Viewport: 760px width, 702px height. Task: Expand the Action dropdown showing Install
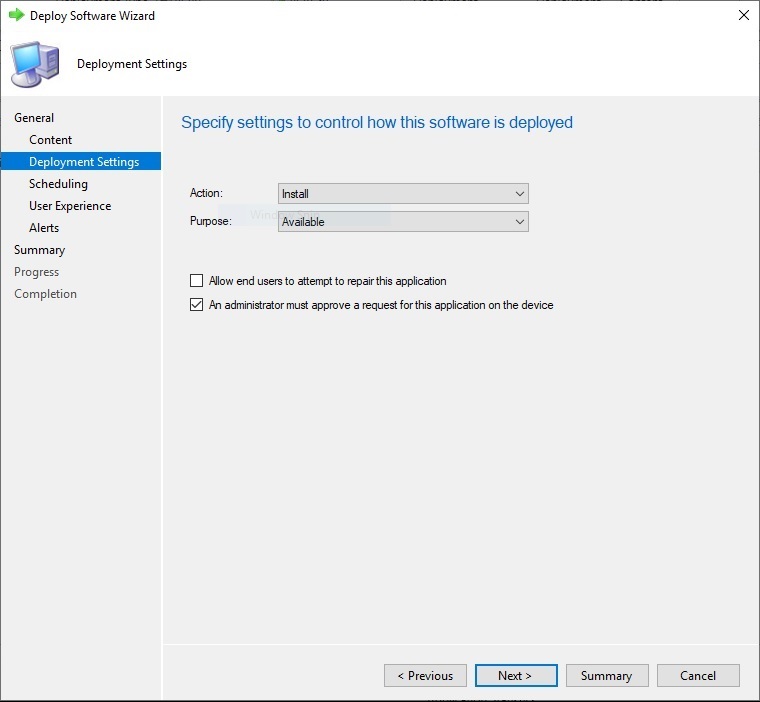click(403, 194)
